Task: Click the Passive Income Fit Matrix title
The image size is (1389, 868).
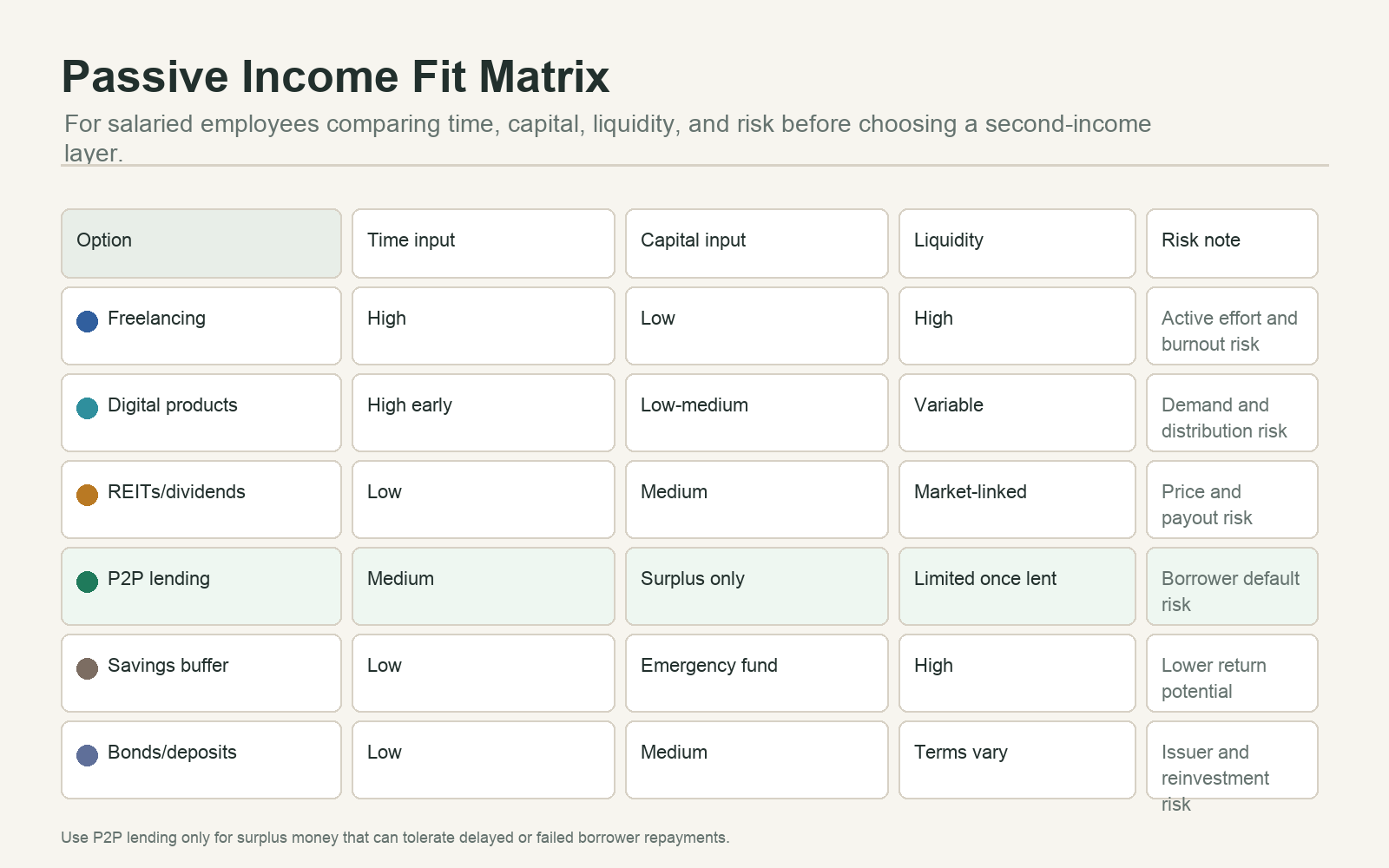Action: point(335,76)
